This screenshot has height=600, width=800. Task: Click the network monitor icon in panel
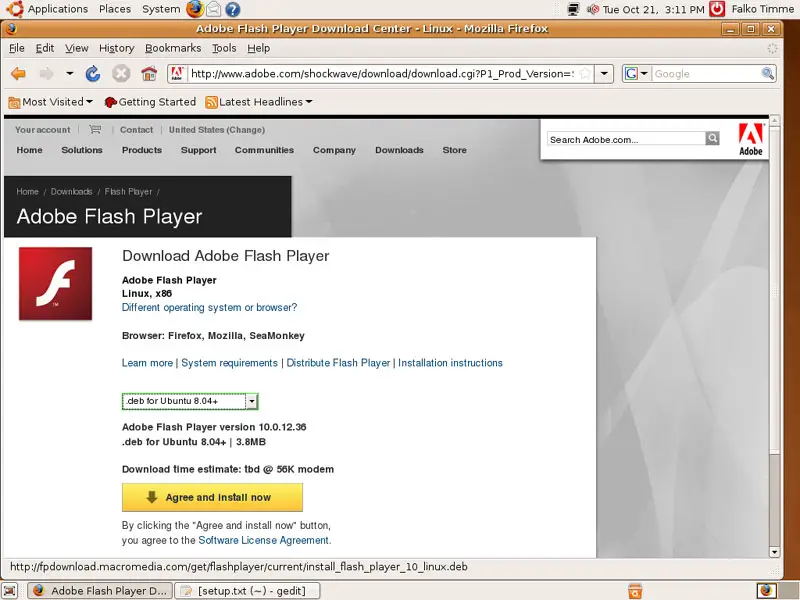[x=573, y=9]
